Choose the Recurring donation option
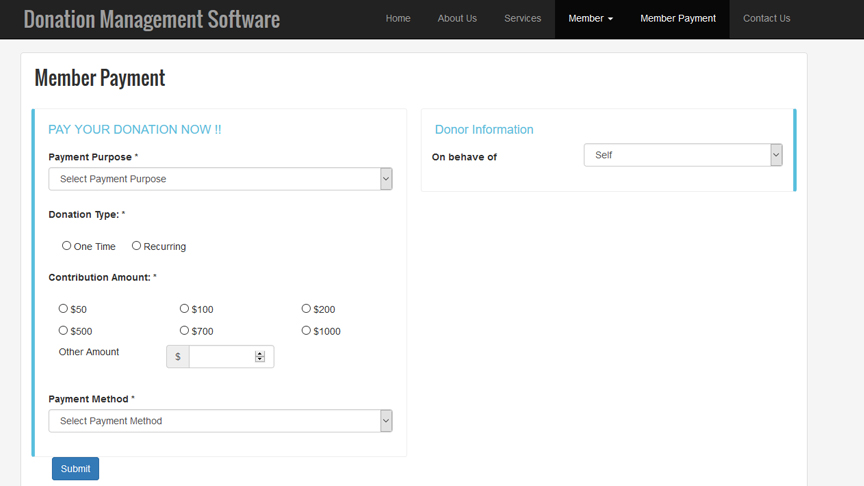864x486 pixels. [137, 246]
